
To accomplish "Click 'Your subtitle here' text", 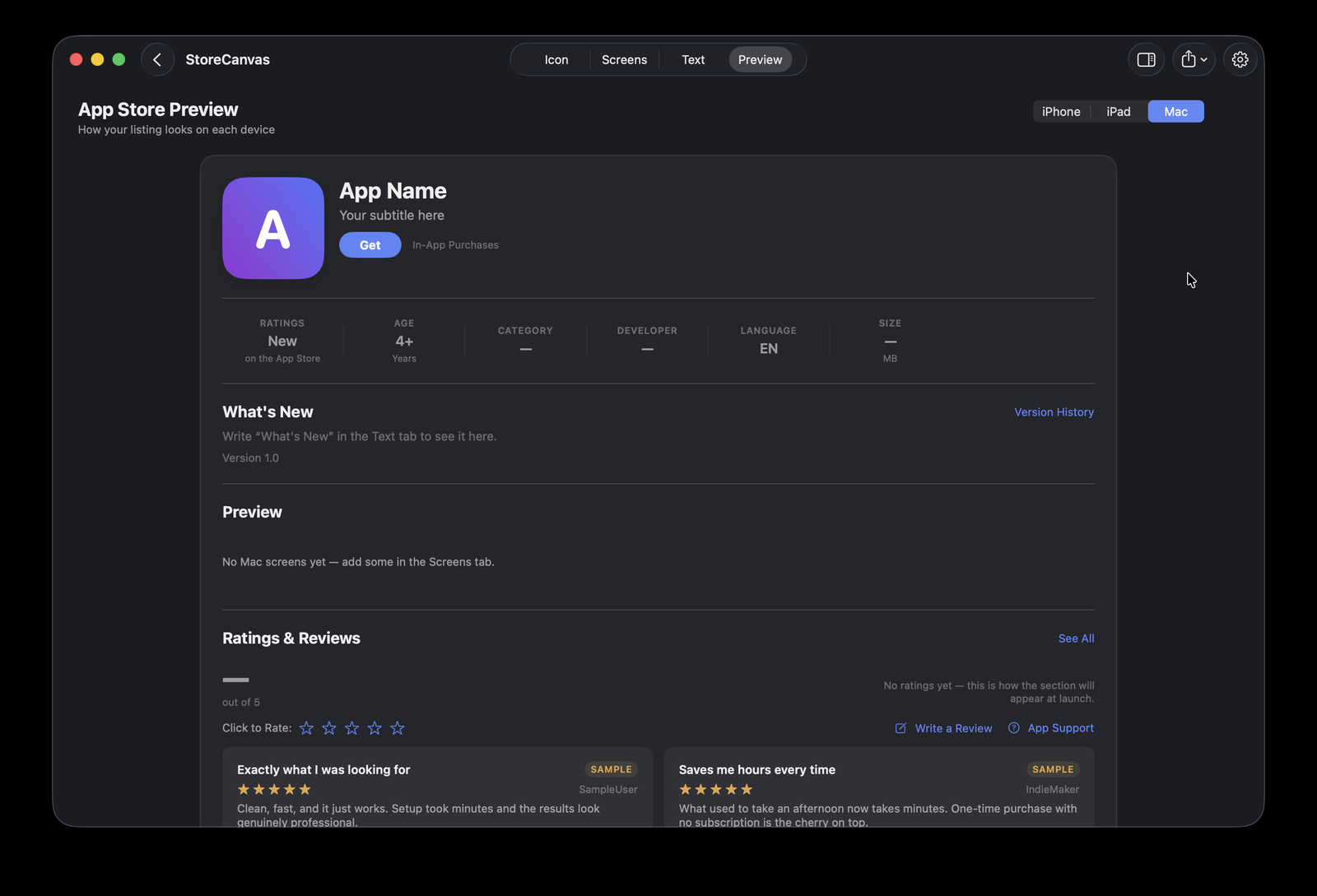I will [392, 216].
